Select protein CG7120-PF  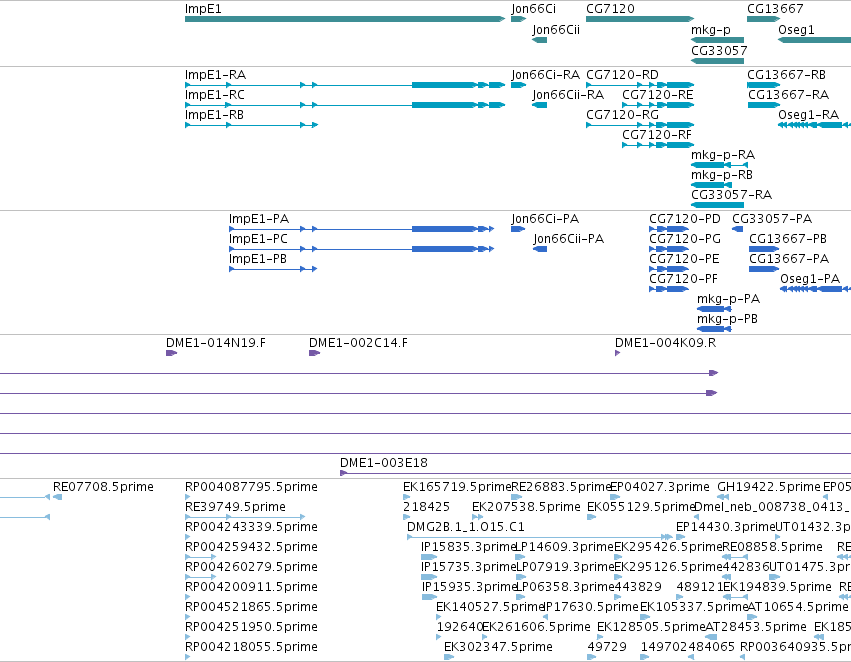pos(683,279)
